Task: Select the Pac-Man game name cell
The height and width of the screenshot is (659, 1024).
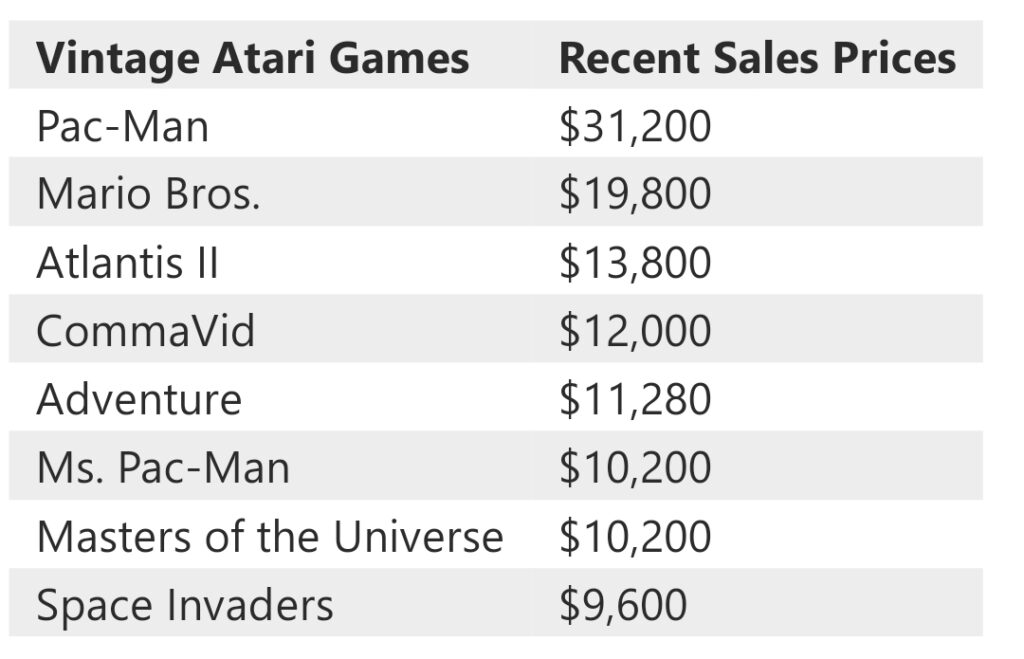Action: (122, 127)
